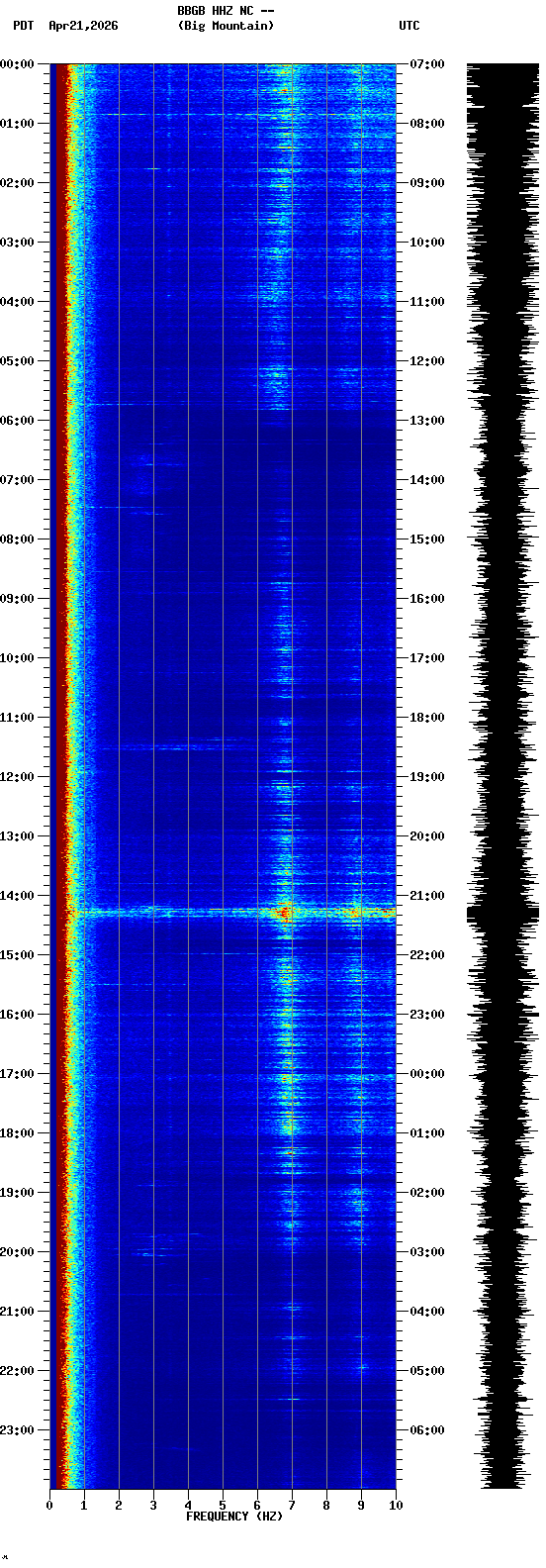
Task: Click the '23:00' label on the UTC axis
Action: tap(426, 1015)
